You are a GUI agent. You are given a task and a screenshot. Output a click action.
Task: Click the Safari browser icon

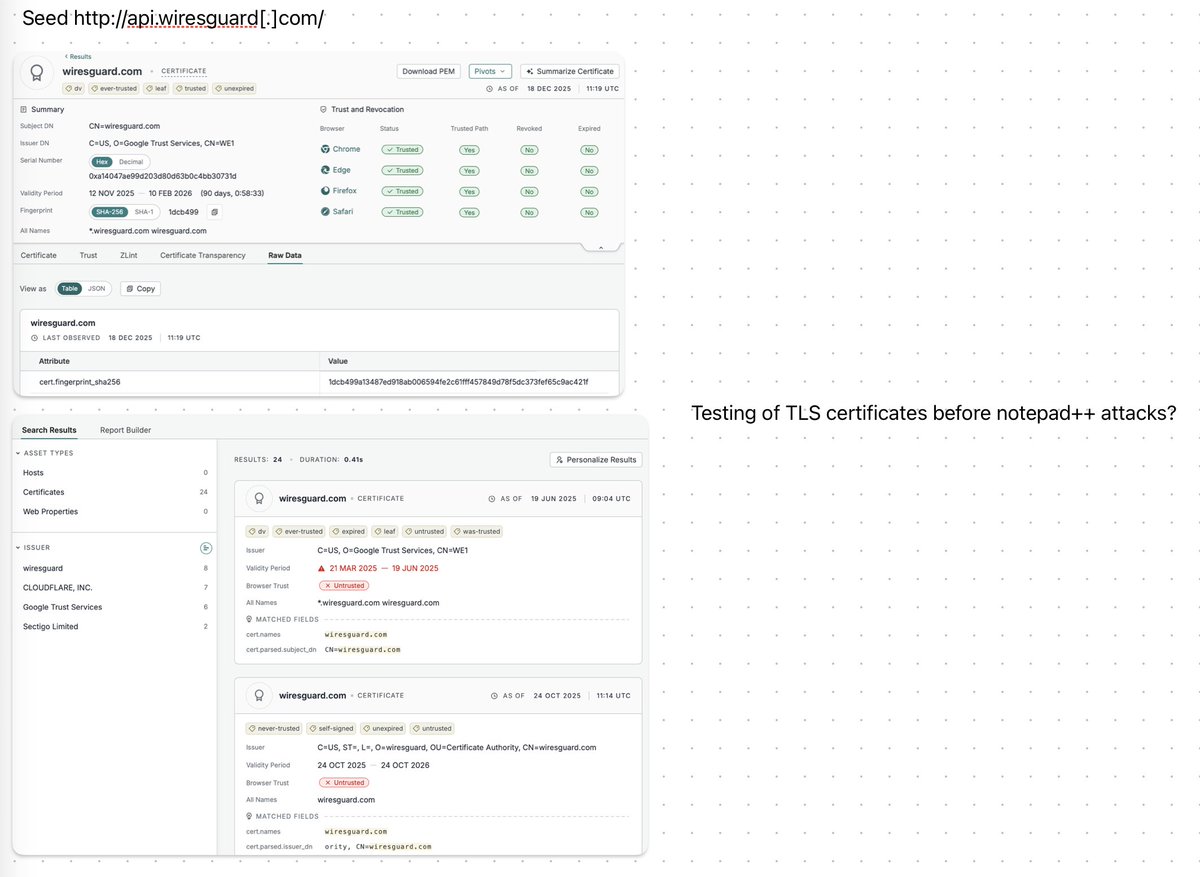[x=325, y=212]
